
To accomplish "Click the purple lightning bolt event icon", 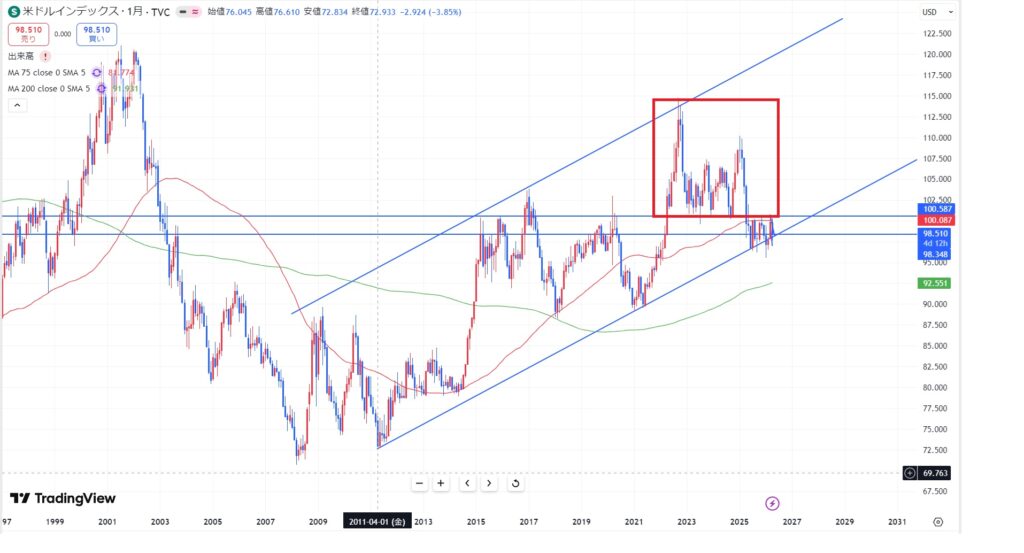I will pyautogui.click(x=772, y=503).
